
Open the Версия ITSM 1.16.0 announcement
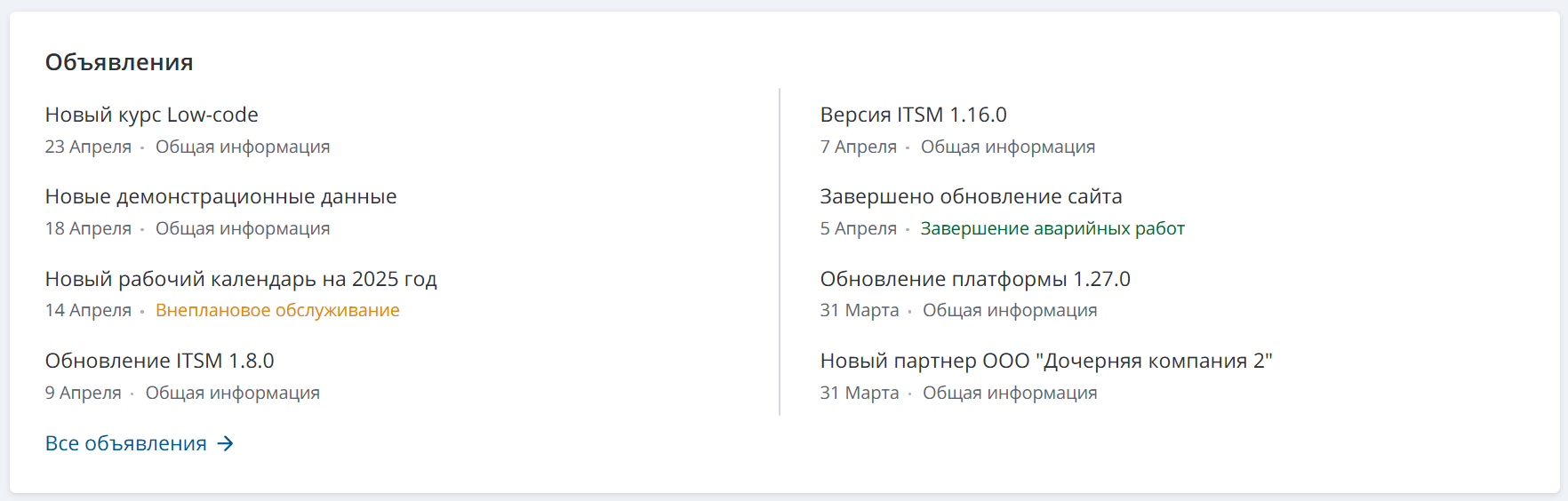coord(913,115)
